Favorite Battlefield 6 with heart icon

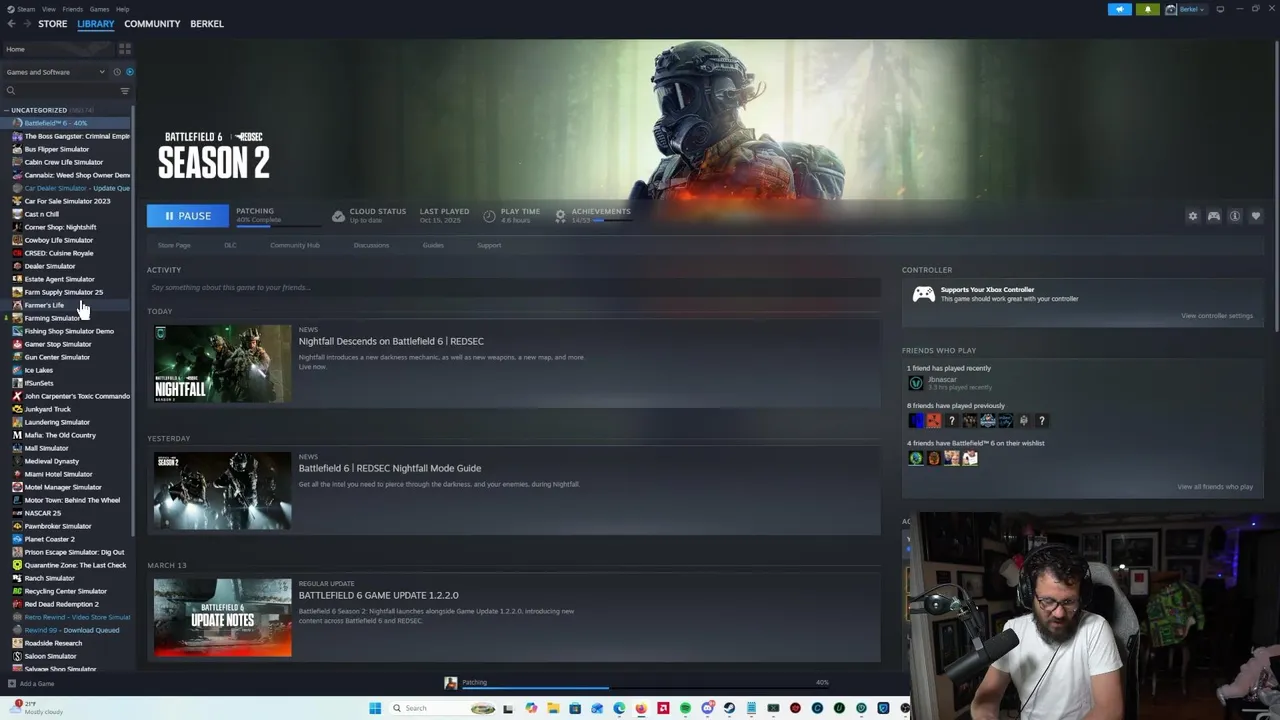(1256, 216)
